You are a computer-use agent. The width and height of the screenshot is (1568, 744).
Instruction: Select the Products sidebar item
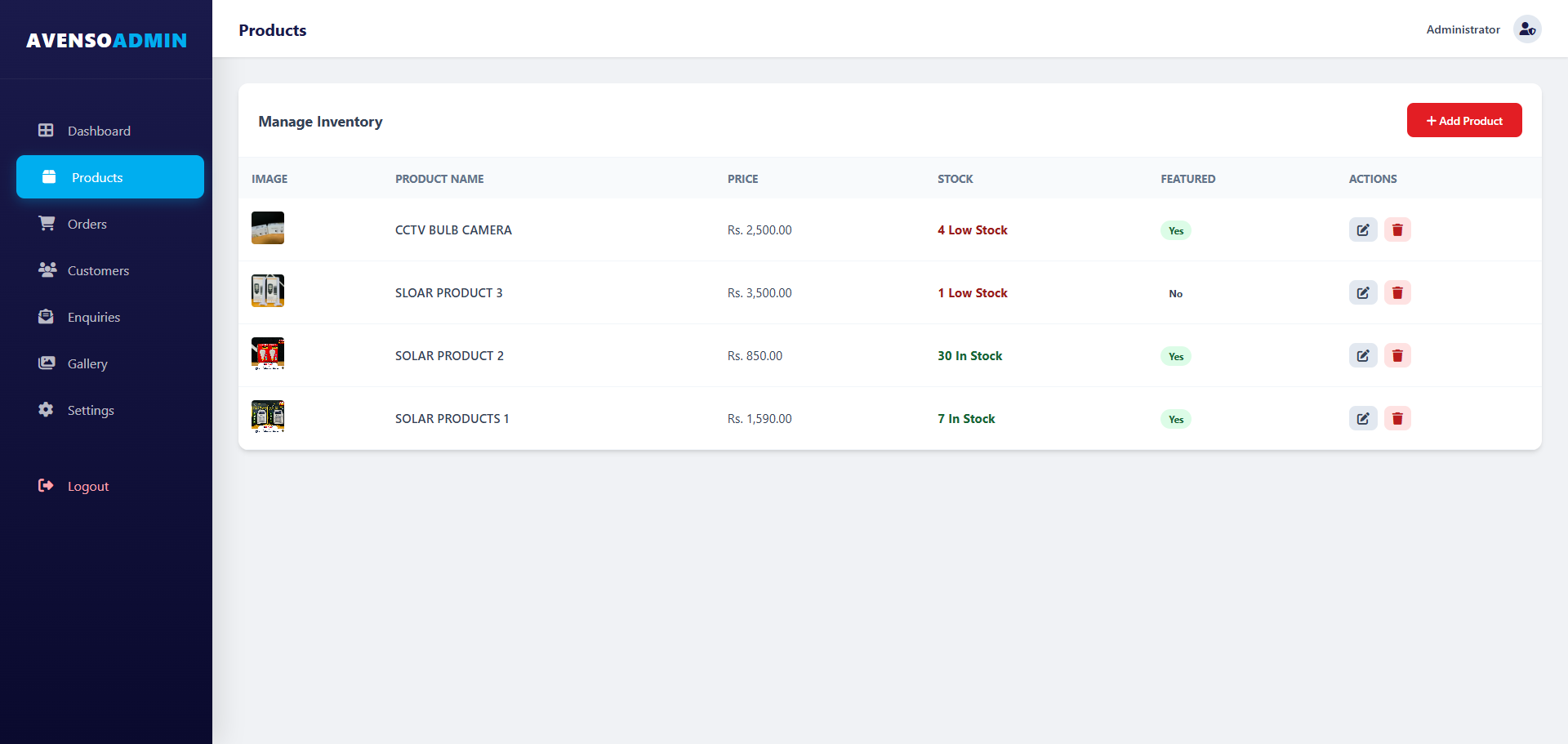[x=110, y=177]
